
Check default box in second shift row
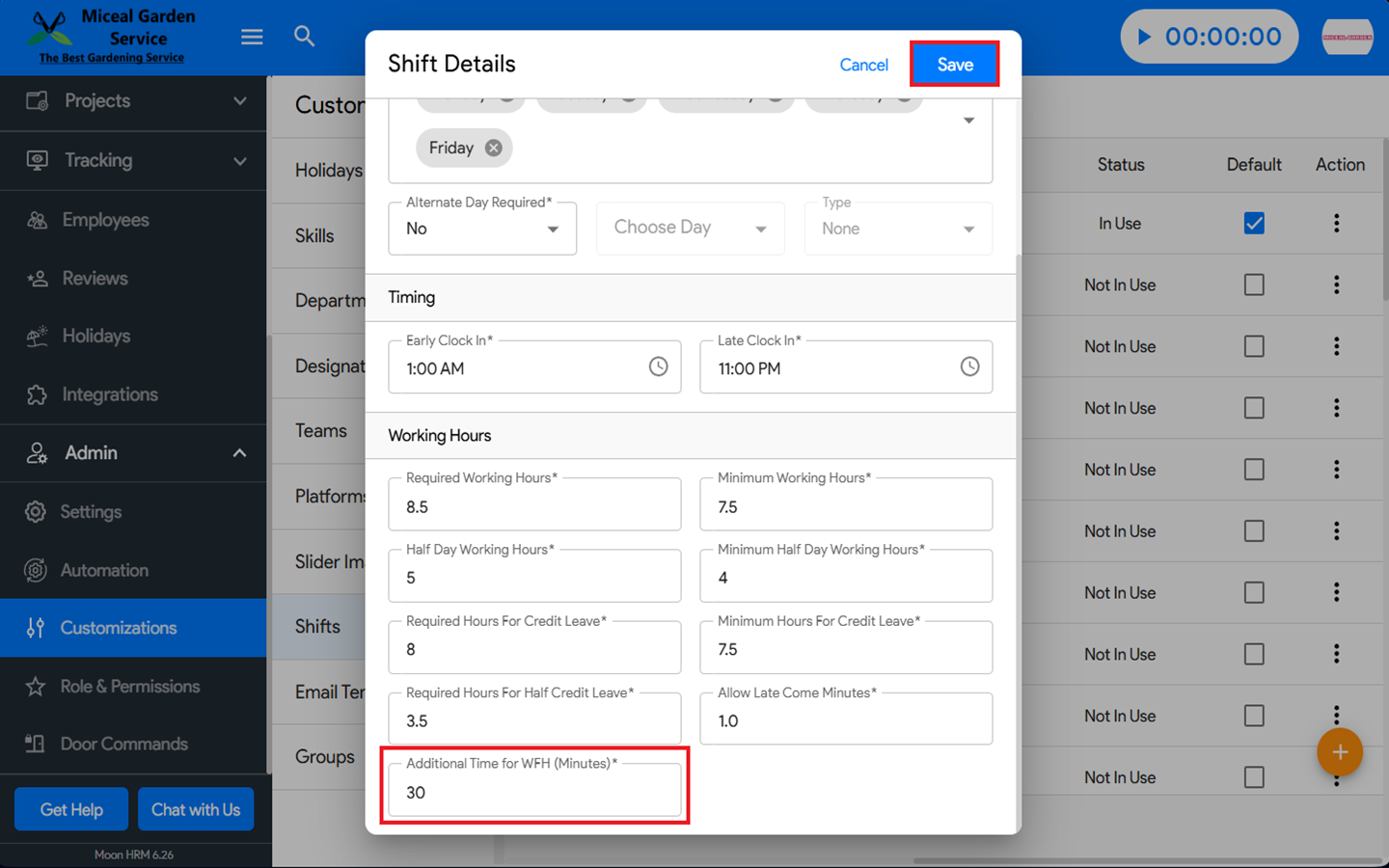[1254, 285]
